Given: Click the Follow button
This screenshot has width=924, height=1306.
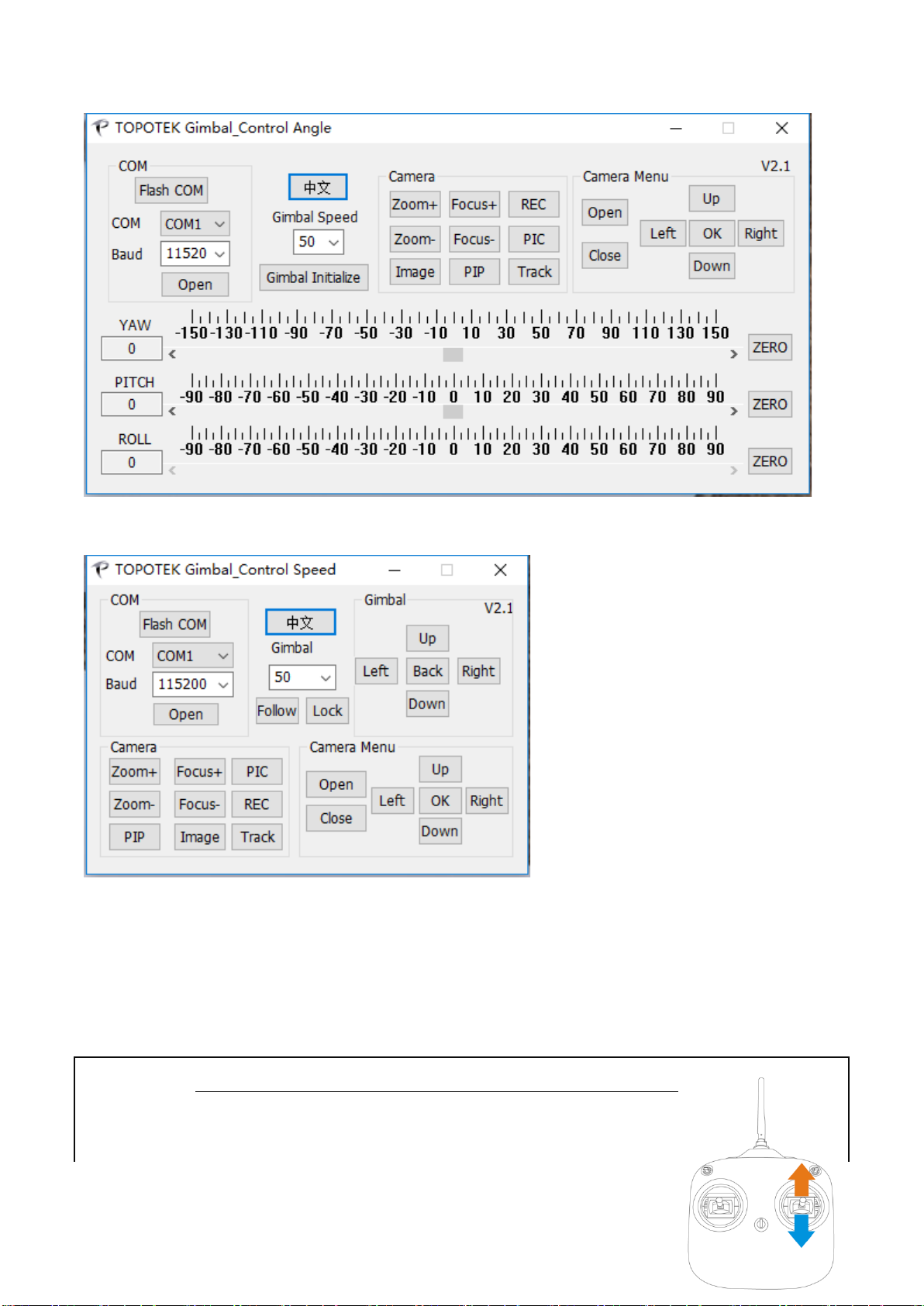Looking at the screenshot, I should point(277,711).
